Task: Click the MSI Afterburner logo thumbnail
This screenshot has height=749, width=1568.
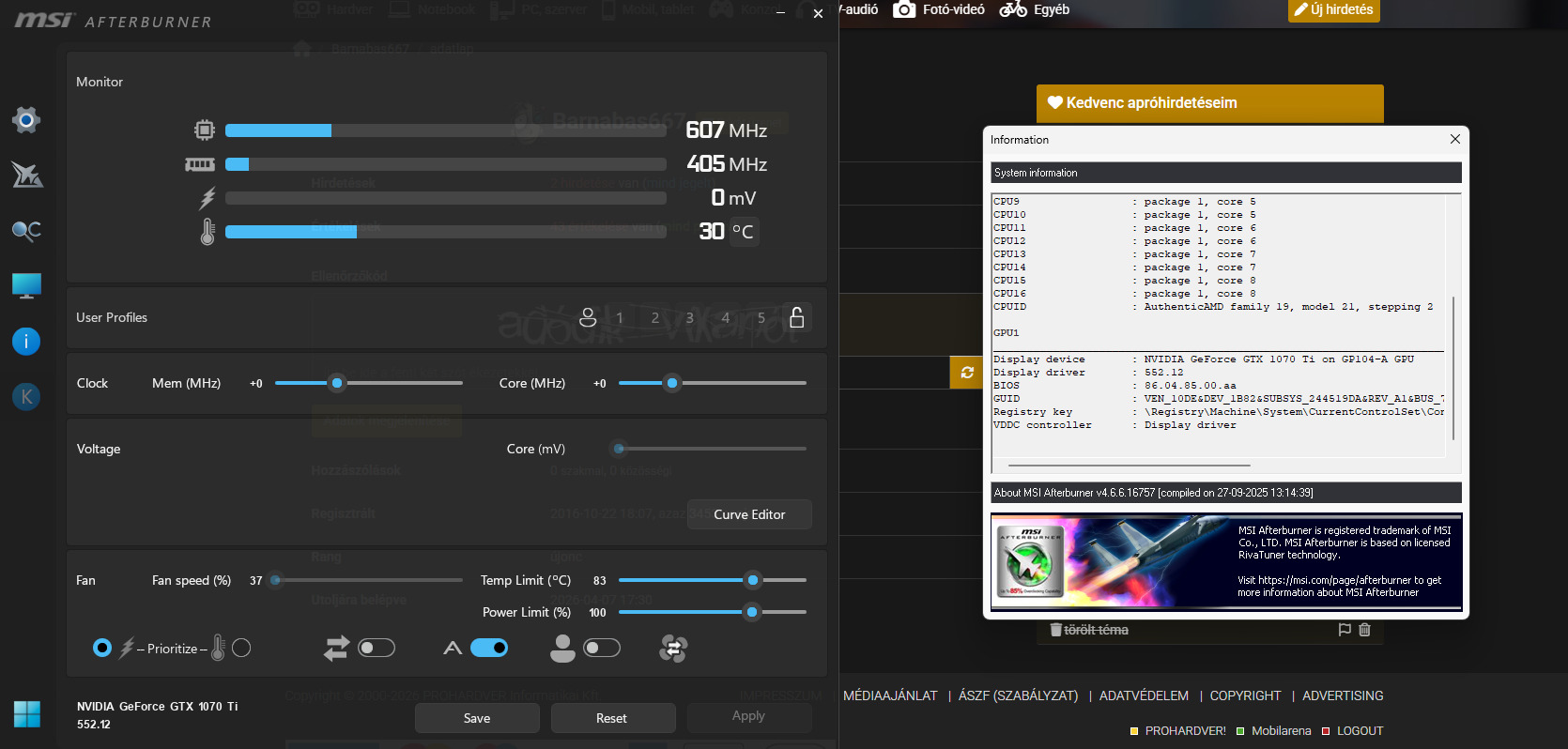Action: coord(1032,561)
